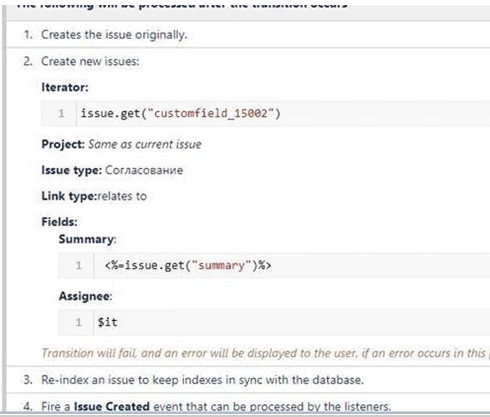Viewport: 490px width, 417px height.
Task: Click line number 1 in Iterator gutter
Action: [61, 113]
